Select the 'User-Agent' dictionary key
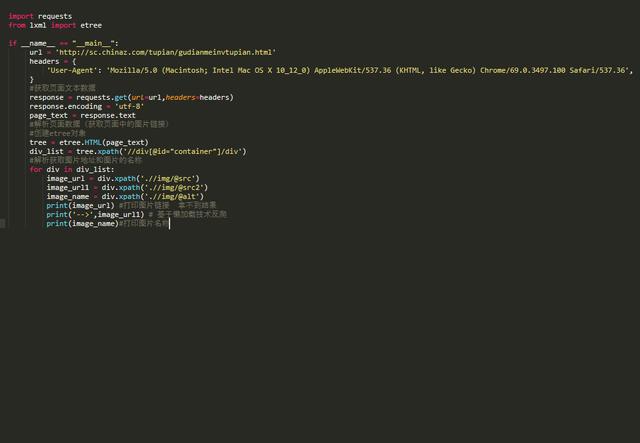640x443 pixels. tap(72, 70)
